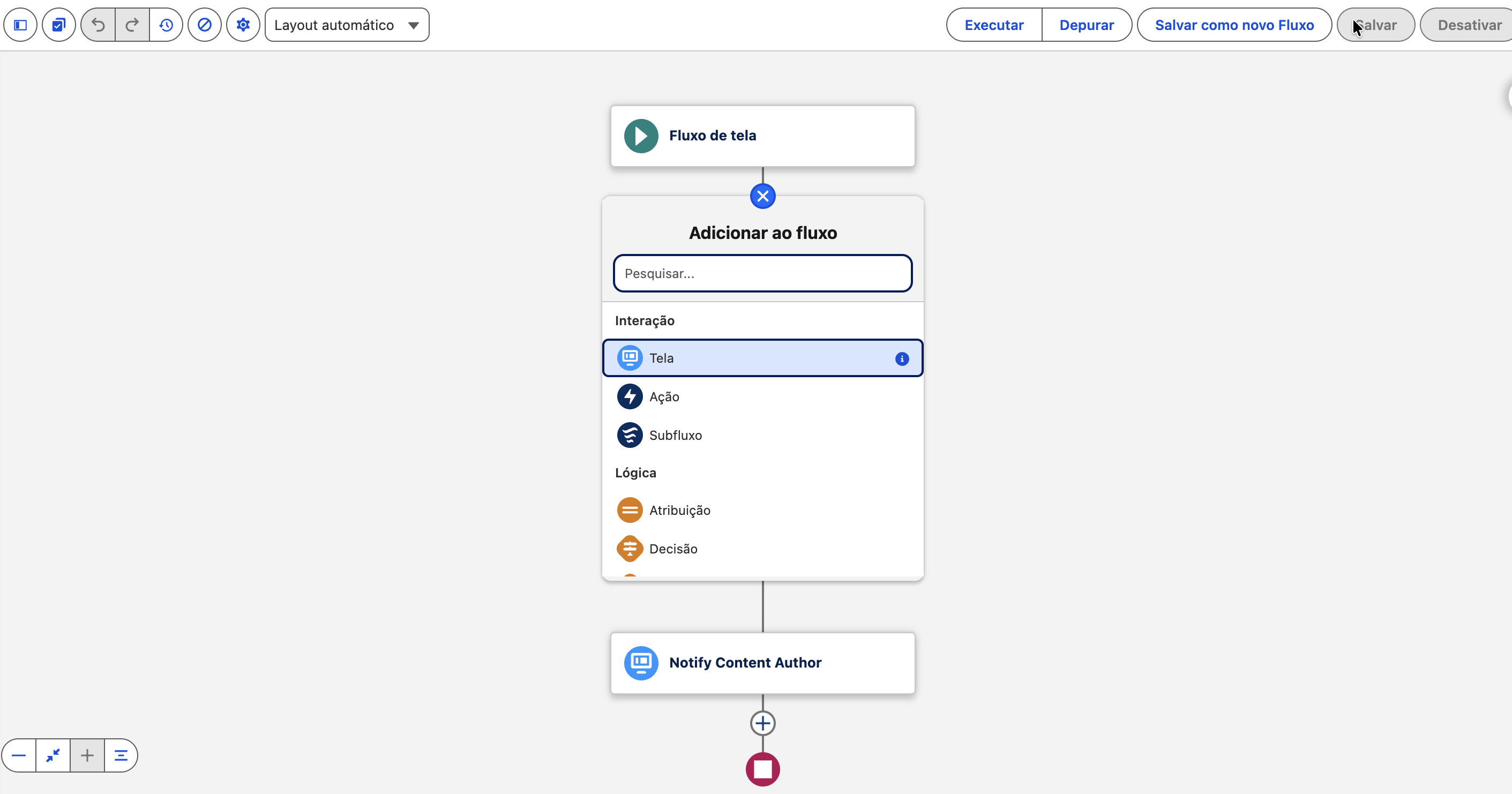Viewport: 1512px width, 794px height.
Task: Zoom out the canvas
Action: pos(19,755)
